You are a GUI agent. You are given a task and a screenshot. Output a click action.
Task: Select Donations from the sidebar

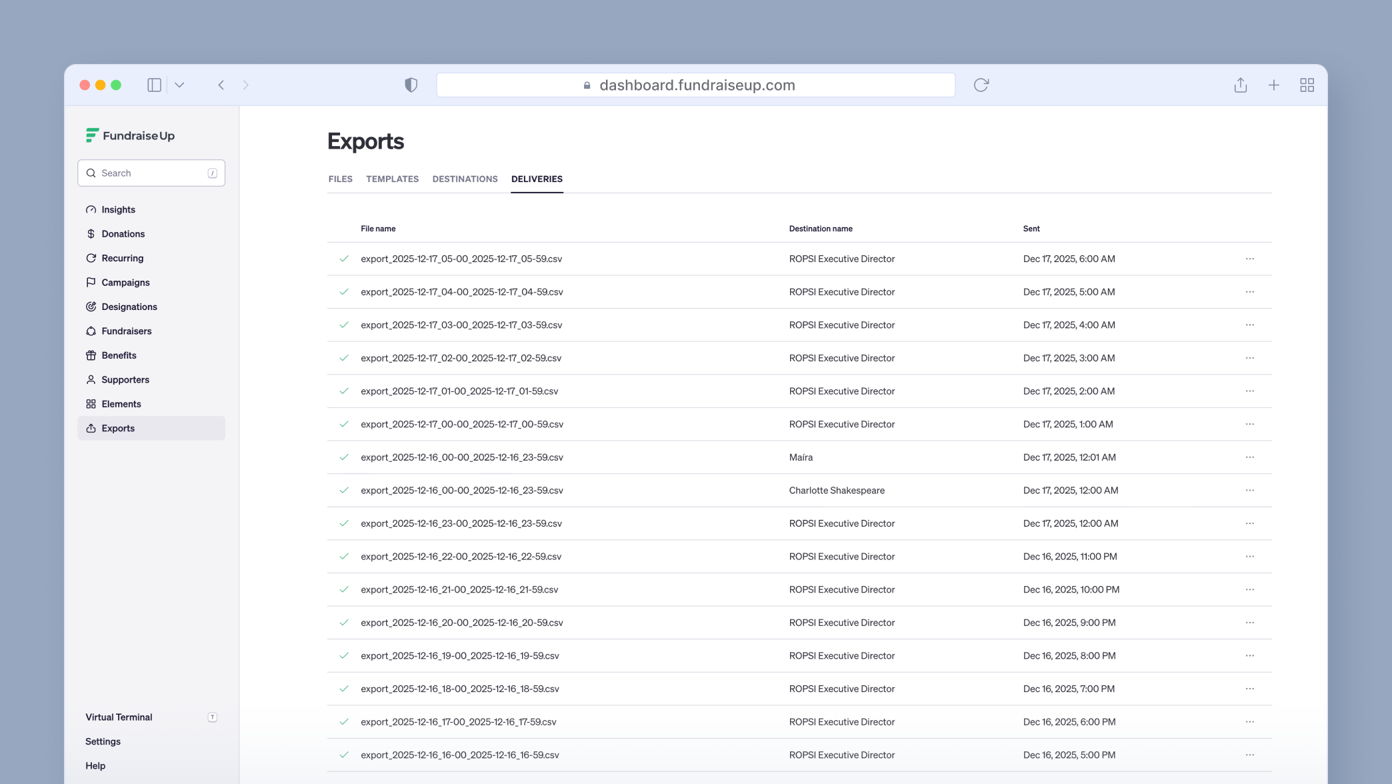[122, 233]
